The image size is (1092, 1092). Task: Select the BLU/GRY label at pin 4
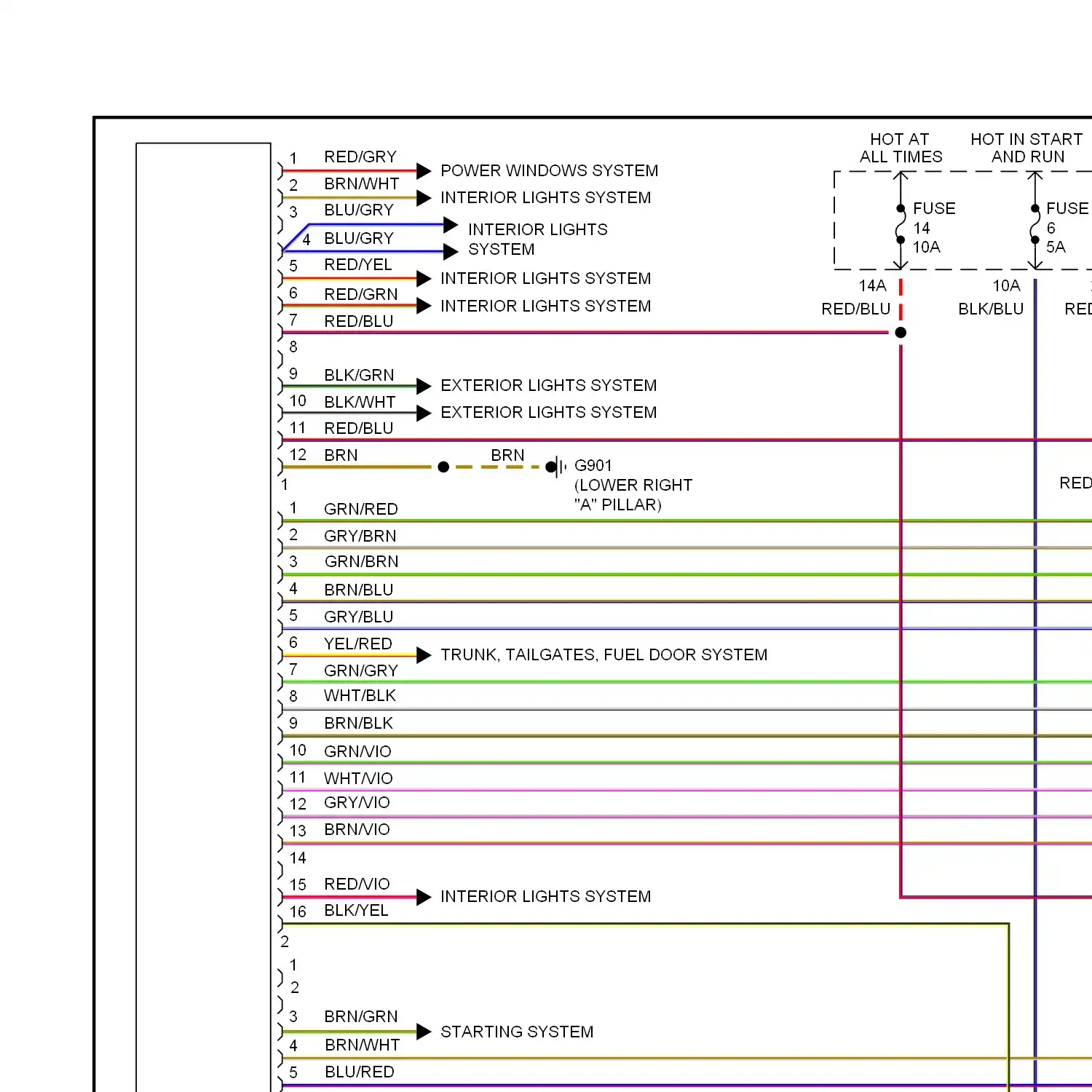(x=359, y=238)
